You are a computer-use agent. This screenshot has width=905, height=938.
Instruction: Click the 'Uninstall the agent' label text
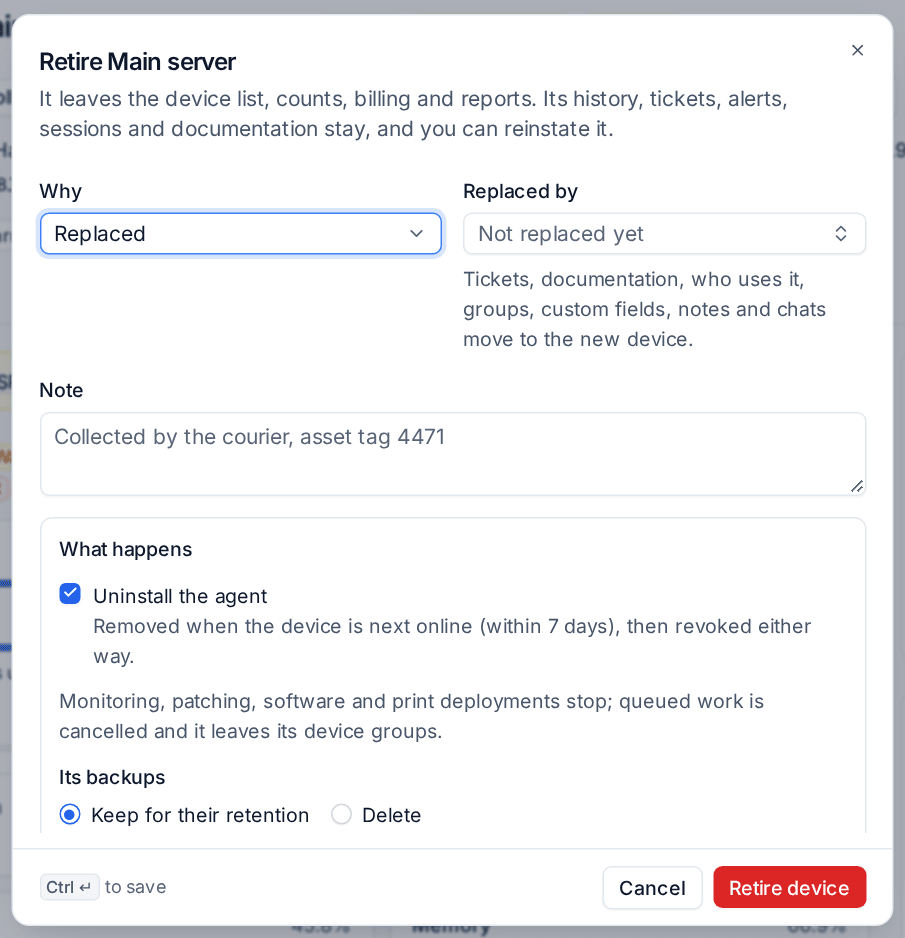pos(180,596)
